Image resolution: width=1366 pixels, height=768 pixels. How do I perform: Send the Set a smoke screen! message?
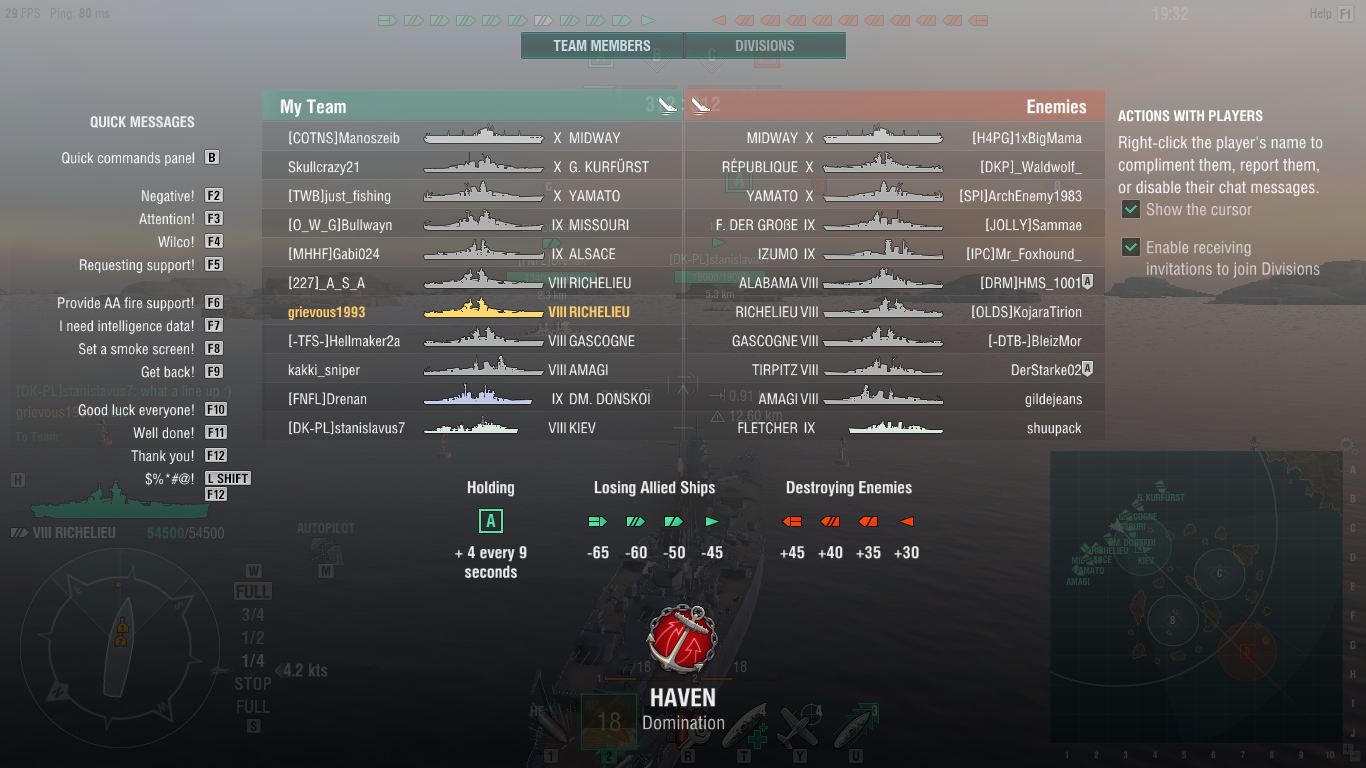pyautogui.click(x=136, y=349)
